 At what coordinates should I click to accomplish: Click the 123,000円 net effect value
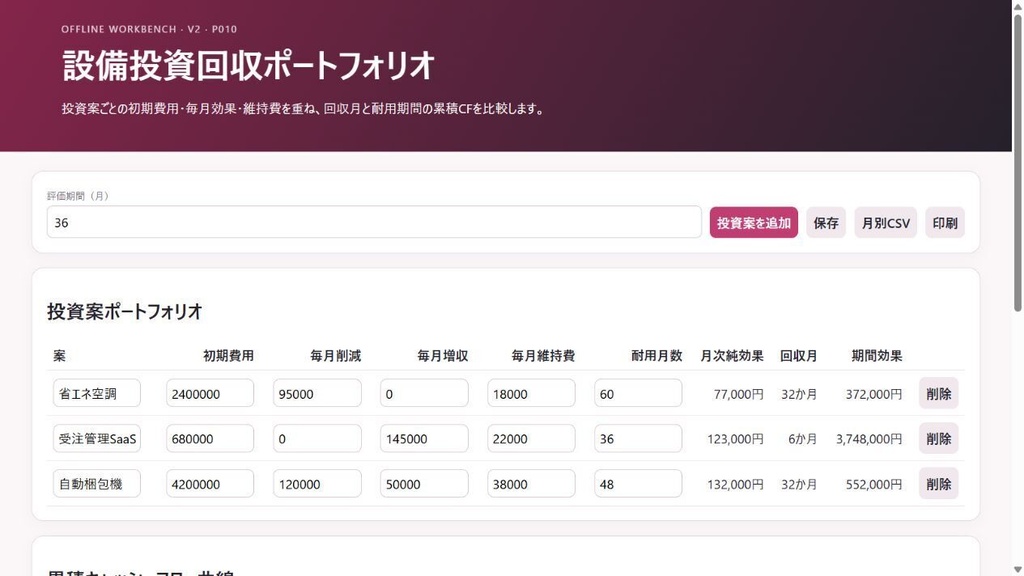[x=735, y=440]
